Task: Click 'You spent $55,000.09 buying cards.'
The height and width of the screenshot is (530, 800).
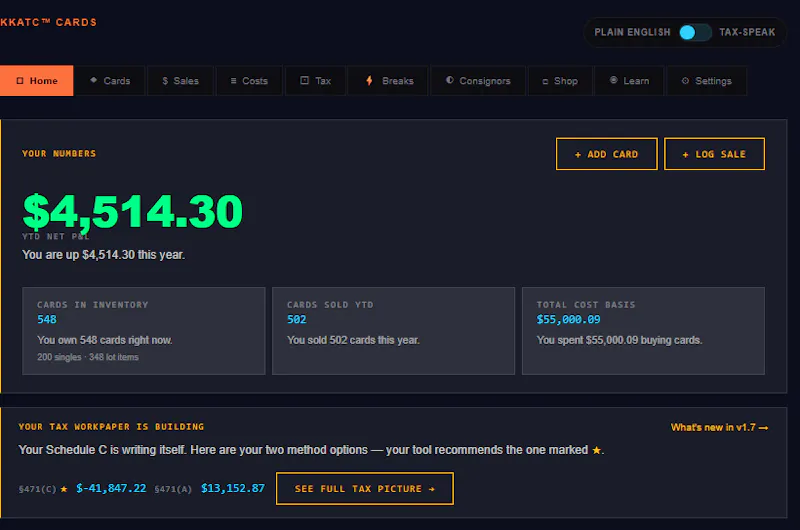Action: tap(619, 340)
